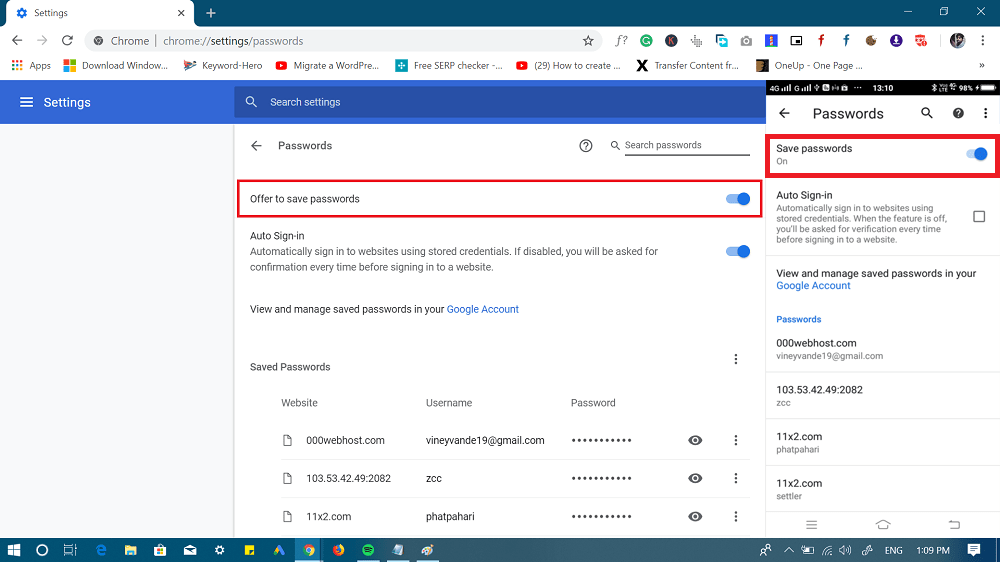This screenshot has width=1000, height=562.
Task: Open the camera screenshot extension icon
Action: click(x=746, y=41)
